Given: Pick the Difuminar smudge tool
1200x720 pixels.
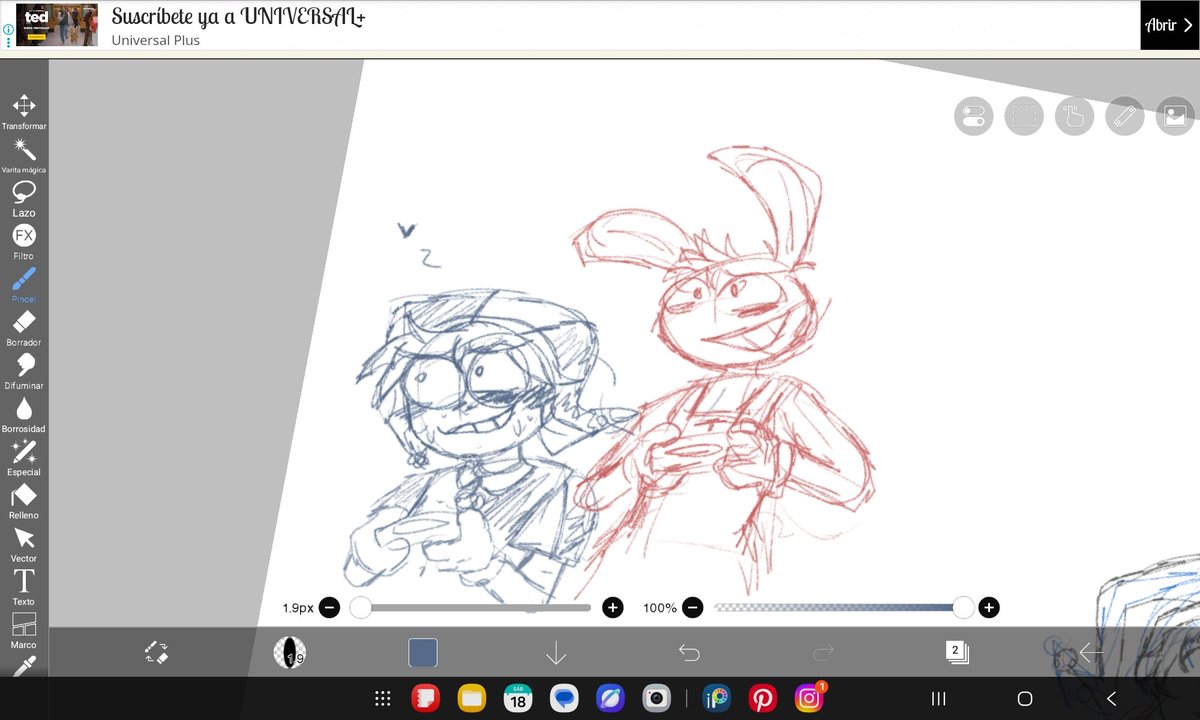Looking at the screenshot, I should pyautogui.click(x=24, y=371).
